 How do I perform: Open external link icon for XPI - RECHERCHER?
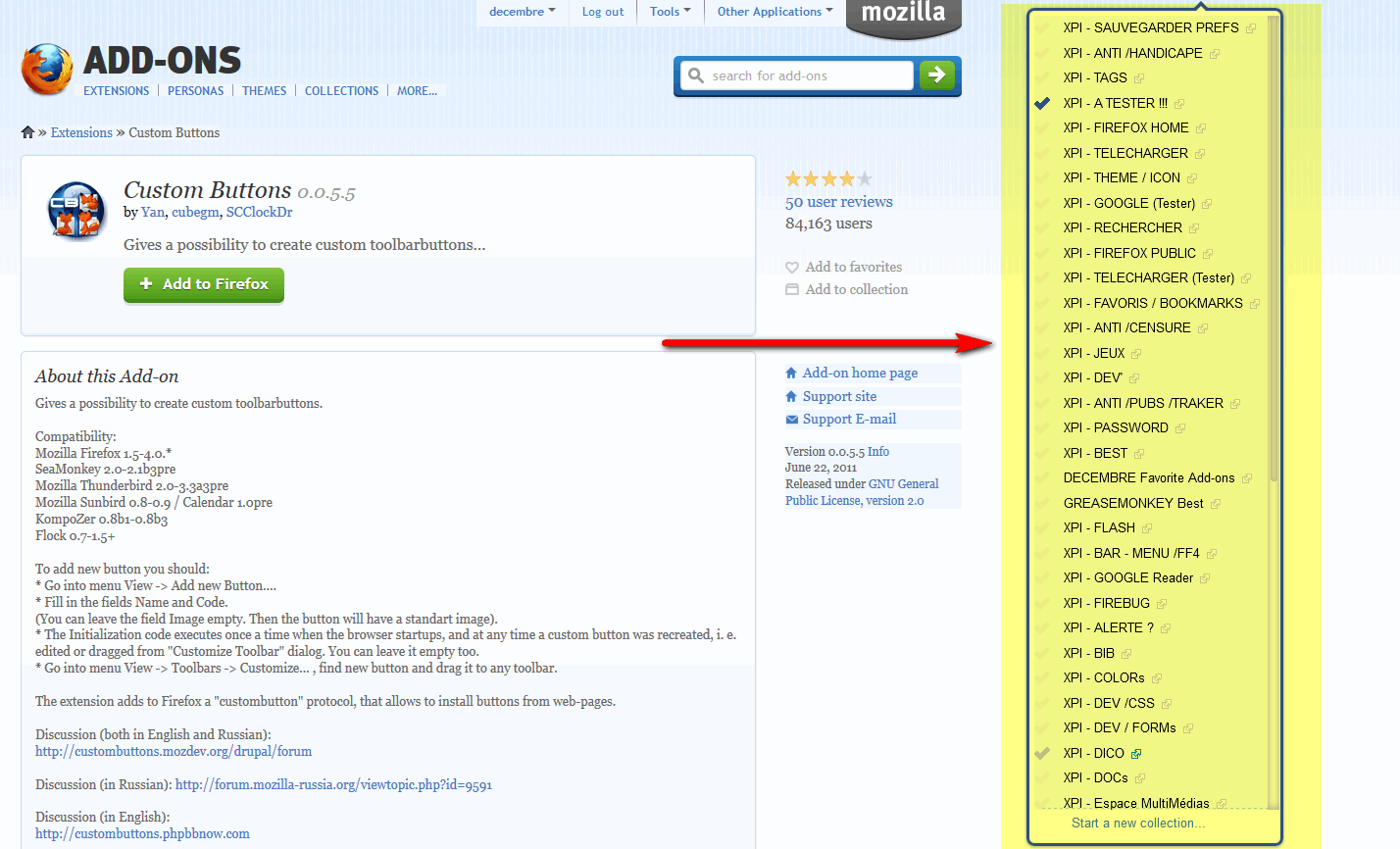click(1194, 228)
